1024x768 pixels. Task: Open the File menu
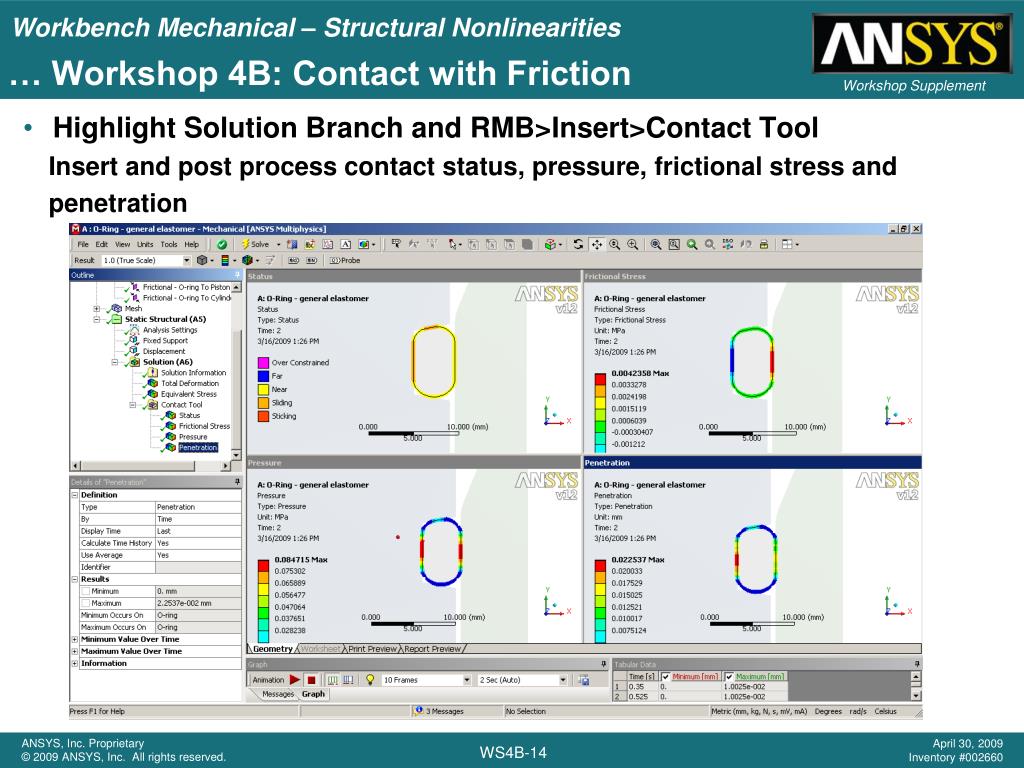click(x=83, y=244)
